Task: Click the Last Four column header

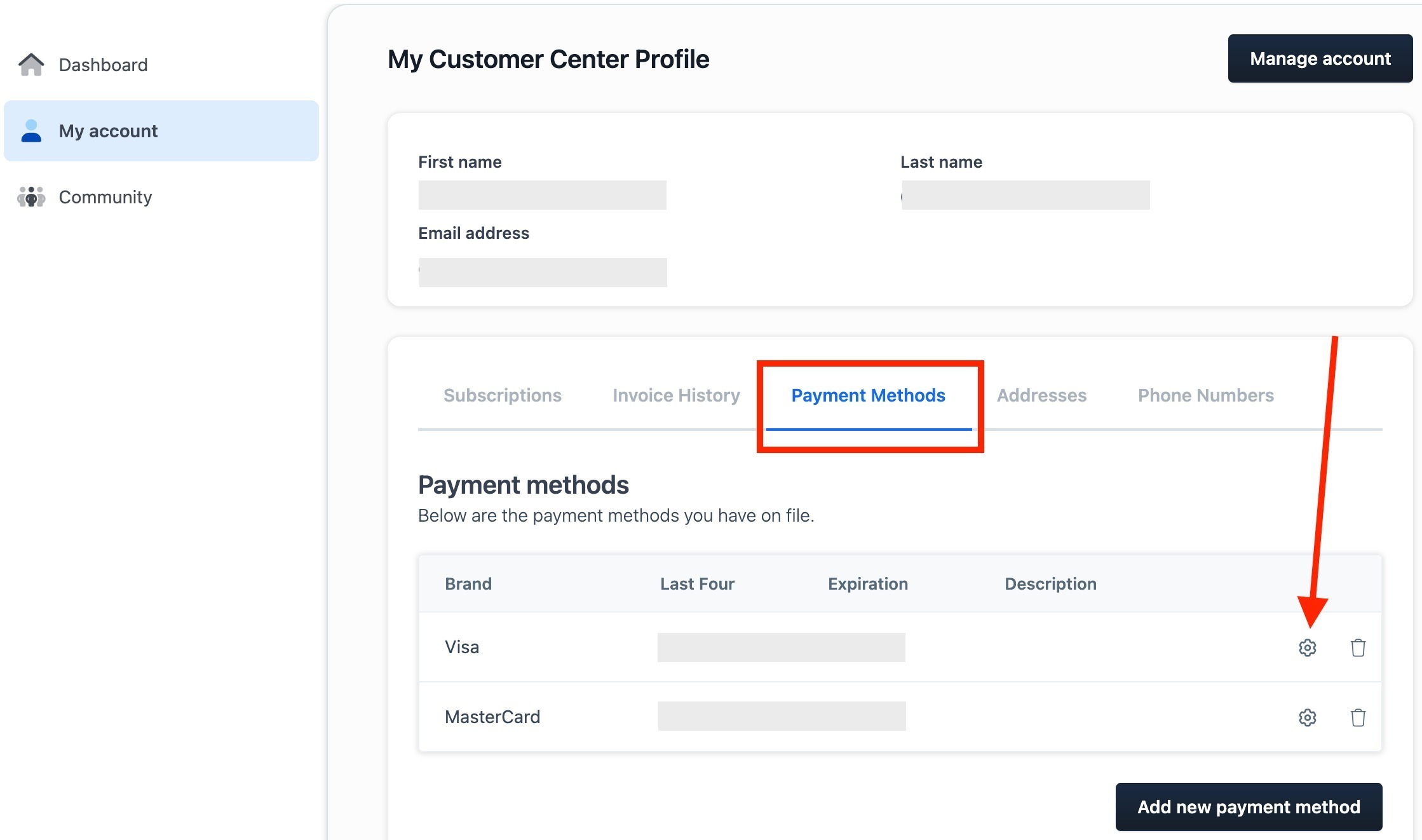Action: [x=697, y=584]
